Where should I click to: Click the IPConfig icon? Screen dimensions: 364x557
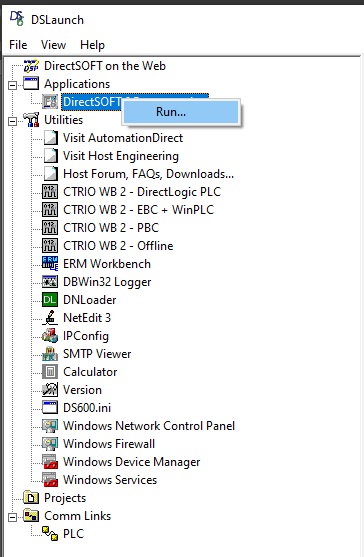point(50,336)
